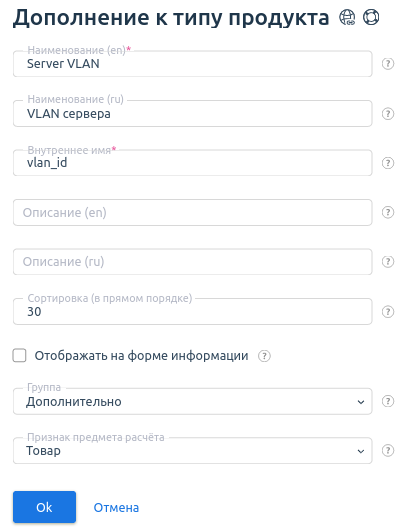Show the help tooltip for Сортировка field

coord(388,312)
